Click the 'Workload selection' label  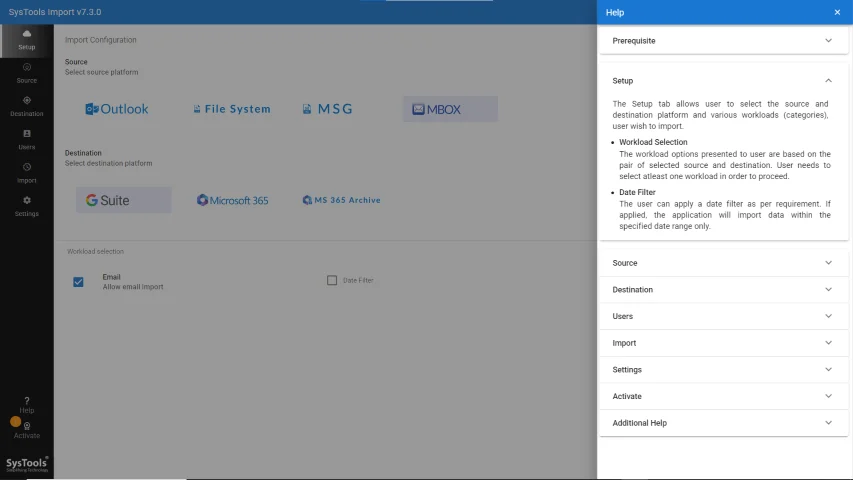pyautogui.click(x=95, y=251)
